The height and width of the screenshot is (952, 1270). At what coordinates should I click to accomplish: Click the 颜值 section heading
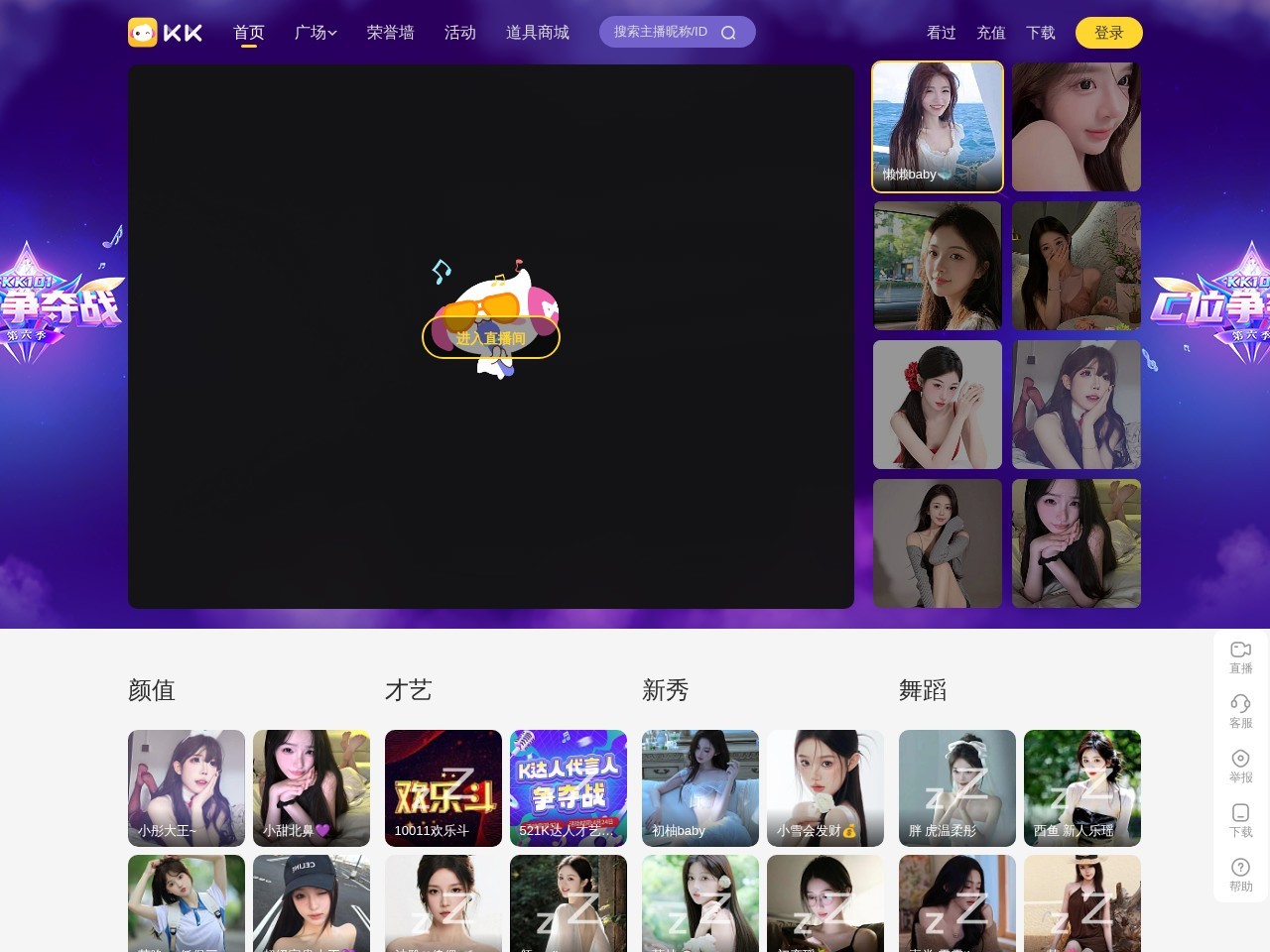pos(152,690)
